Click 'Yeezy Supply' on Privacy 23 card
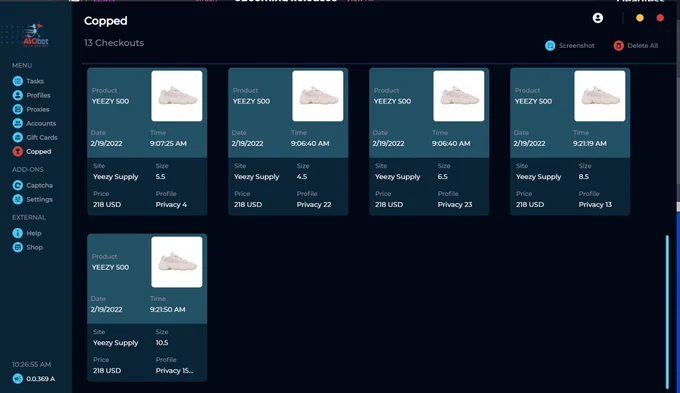The width and height of the screenshot is (680, 393). pyautogui.click(x=398, y=177)
